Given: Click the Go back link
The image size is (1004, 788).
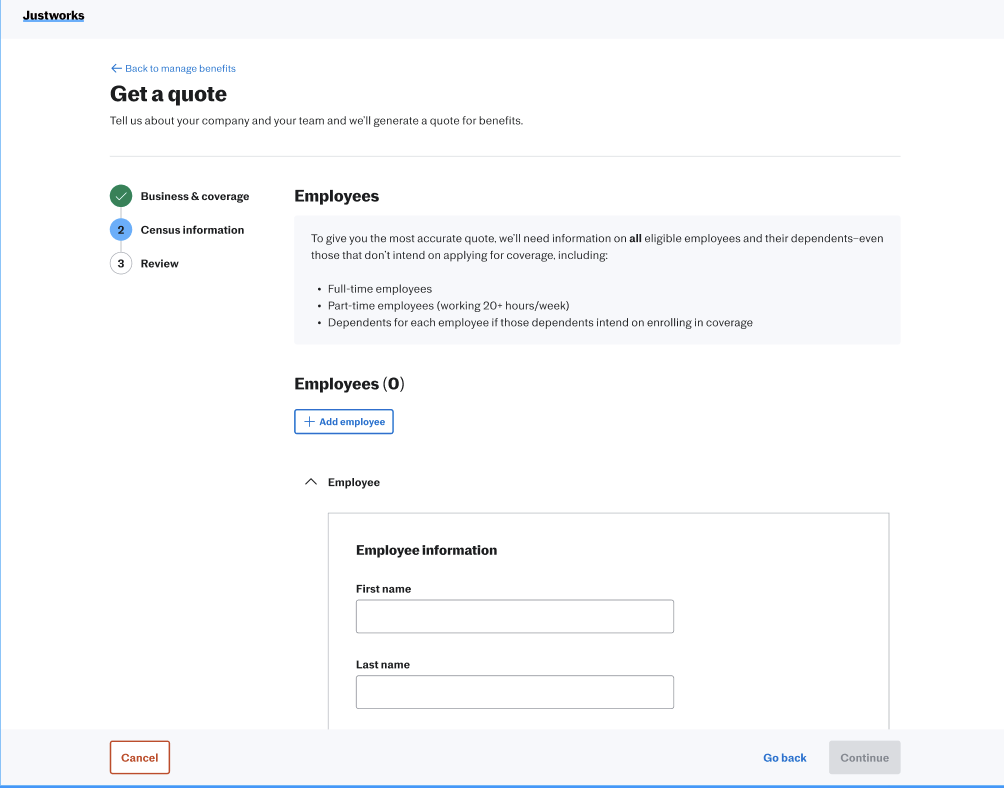Looking at the screenshot, I should click(784, 758).
